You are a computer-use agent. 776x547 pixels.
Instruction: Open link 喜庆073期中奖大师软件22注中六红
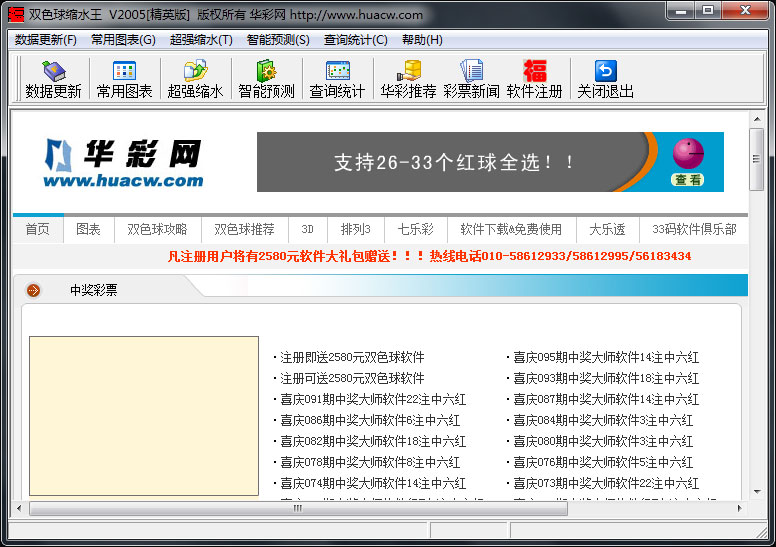[x=606, y=484]
